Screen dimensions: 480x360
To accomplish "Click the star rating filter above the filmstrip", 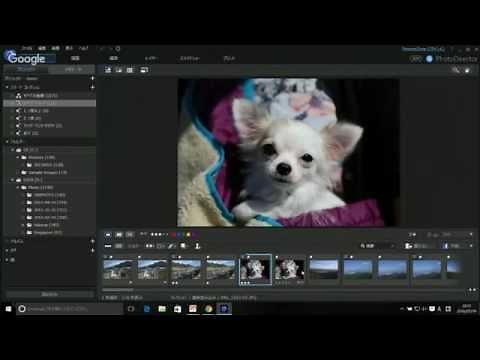I will coord(159,235).
